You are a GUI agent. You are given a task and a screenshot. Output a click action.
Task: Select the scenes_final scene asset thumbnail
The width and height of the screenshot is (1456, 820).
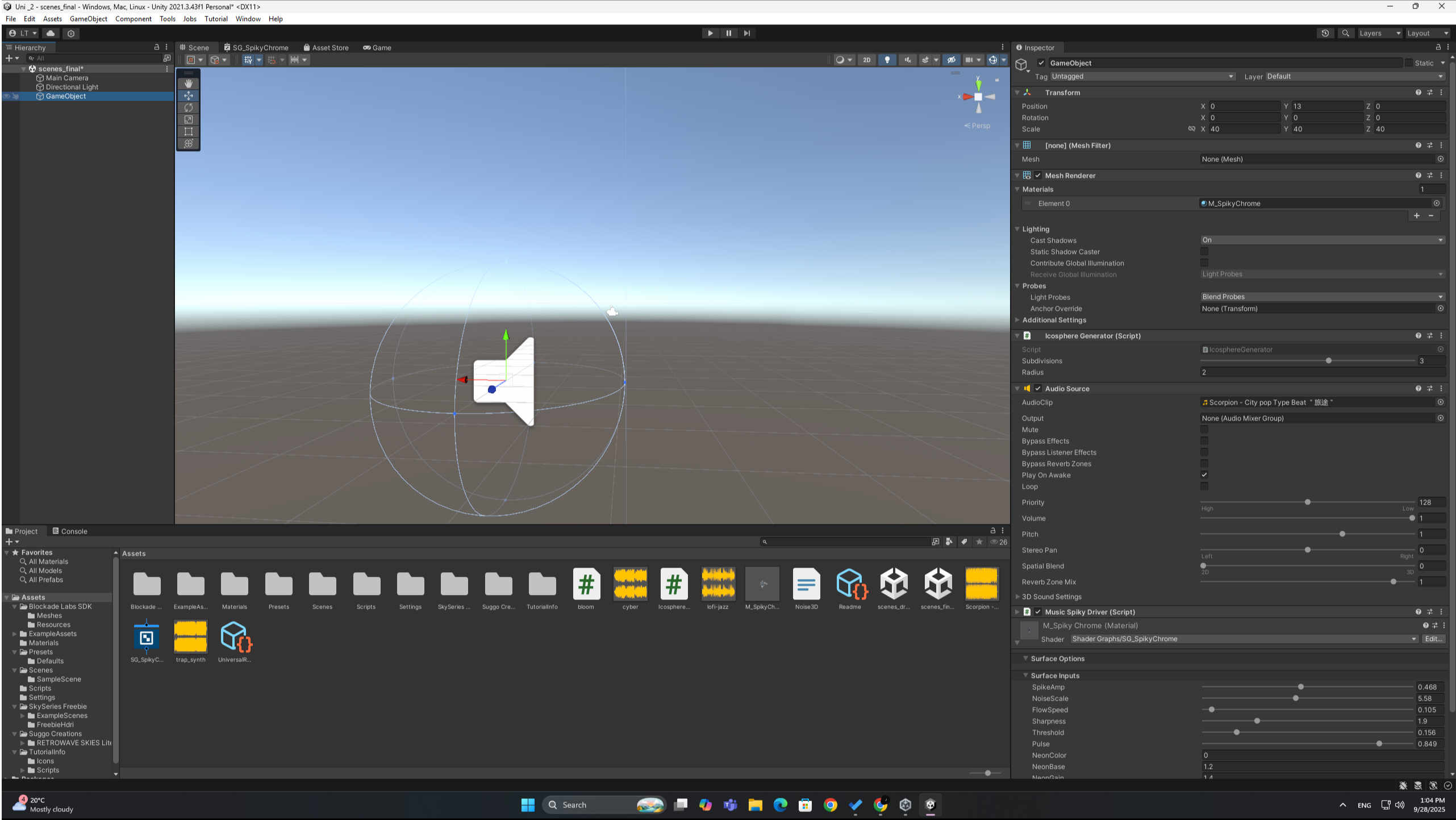tap(938, 584)
